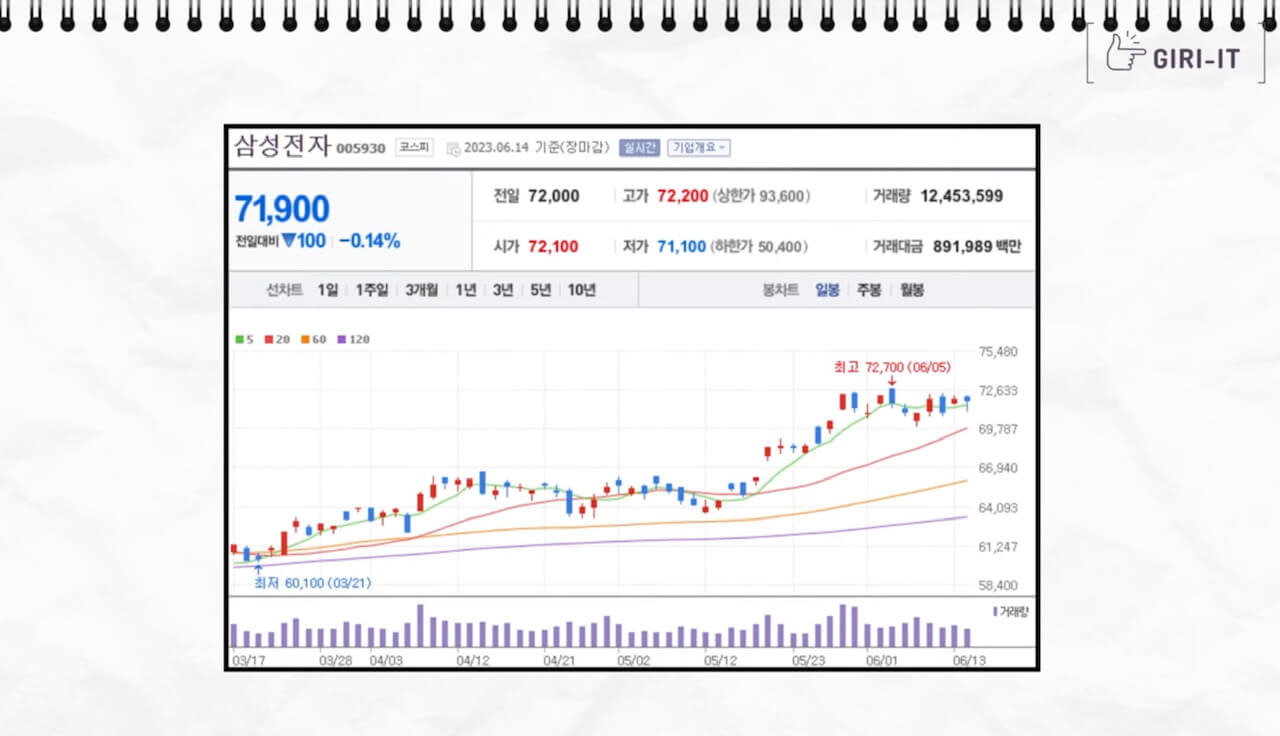Click the green 5-day moving average swatch

pos(239,340)
